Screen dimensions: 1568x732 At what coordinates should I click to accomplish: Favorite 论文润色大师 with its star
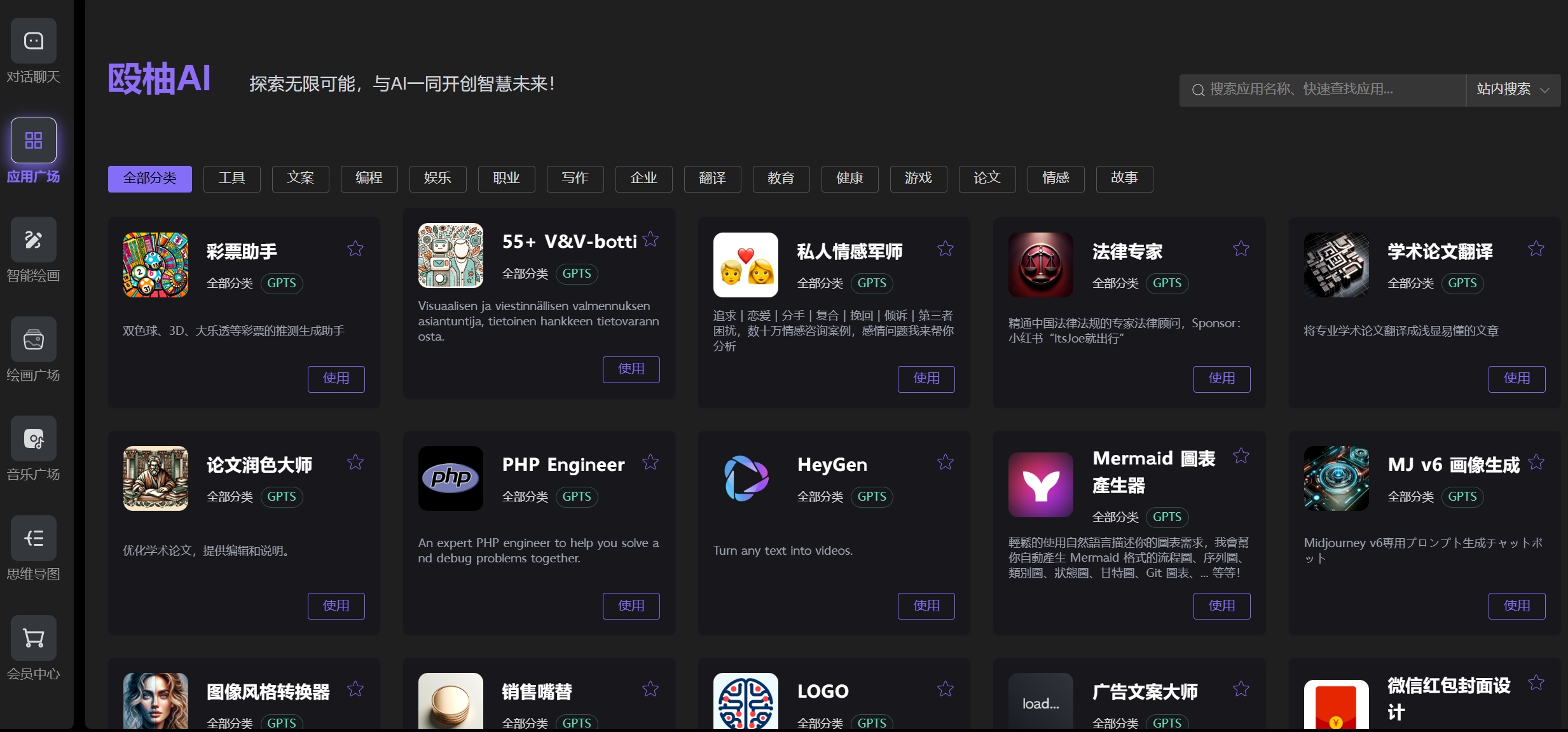click(x=355, y=462)
